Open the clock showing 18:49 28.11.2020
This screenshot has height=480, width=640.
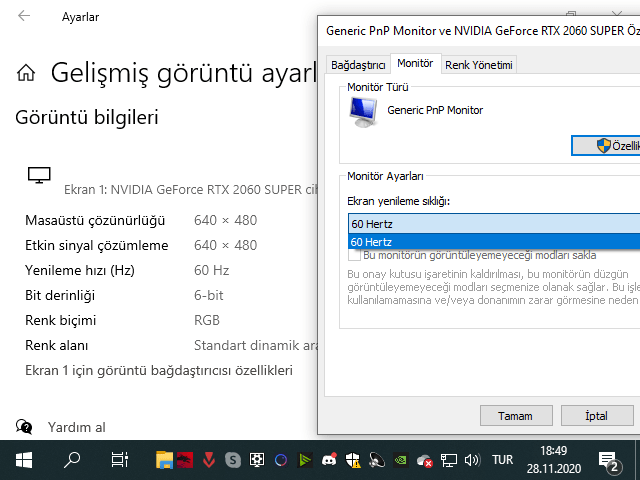[553, 460]
